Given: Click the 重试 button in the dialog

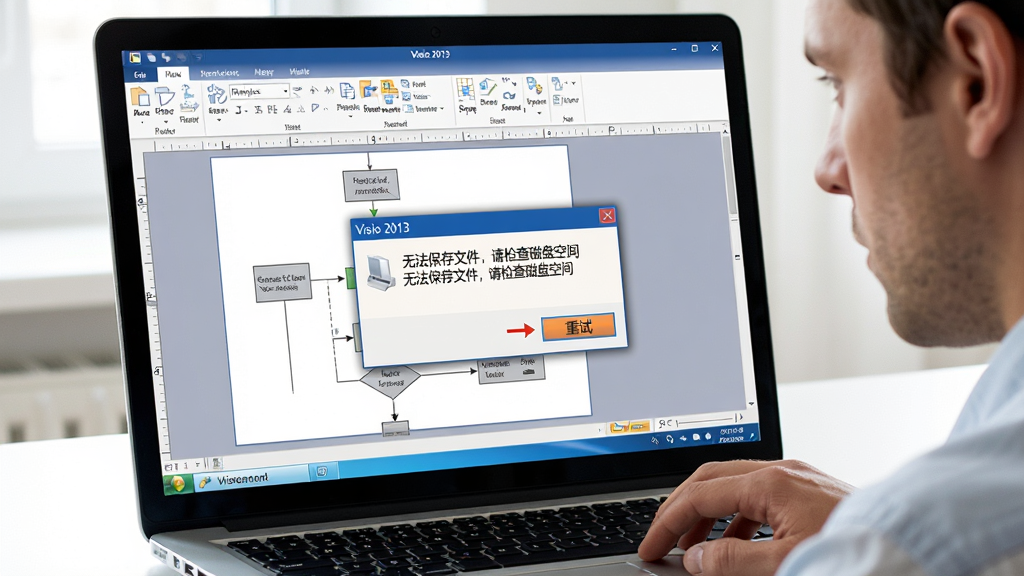Looking at the screenshot, I should (578, 327).
